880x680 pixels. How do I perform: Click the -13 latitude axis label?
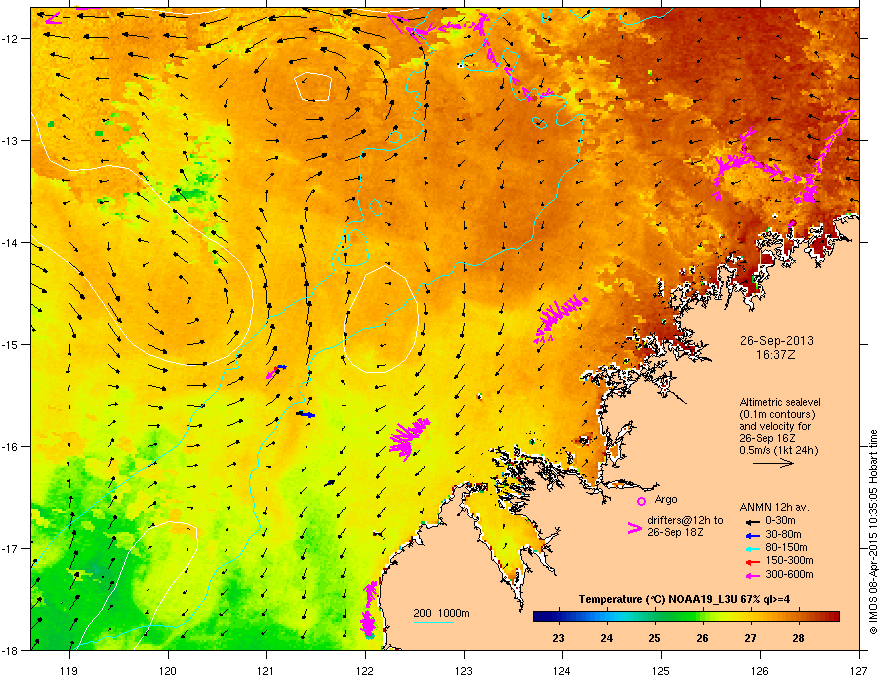[9, 140]
